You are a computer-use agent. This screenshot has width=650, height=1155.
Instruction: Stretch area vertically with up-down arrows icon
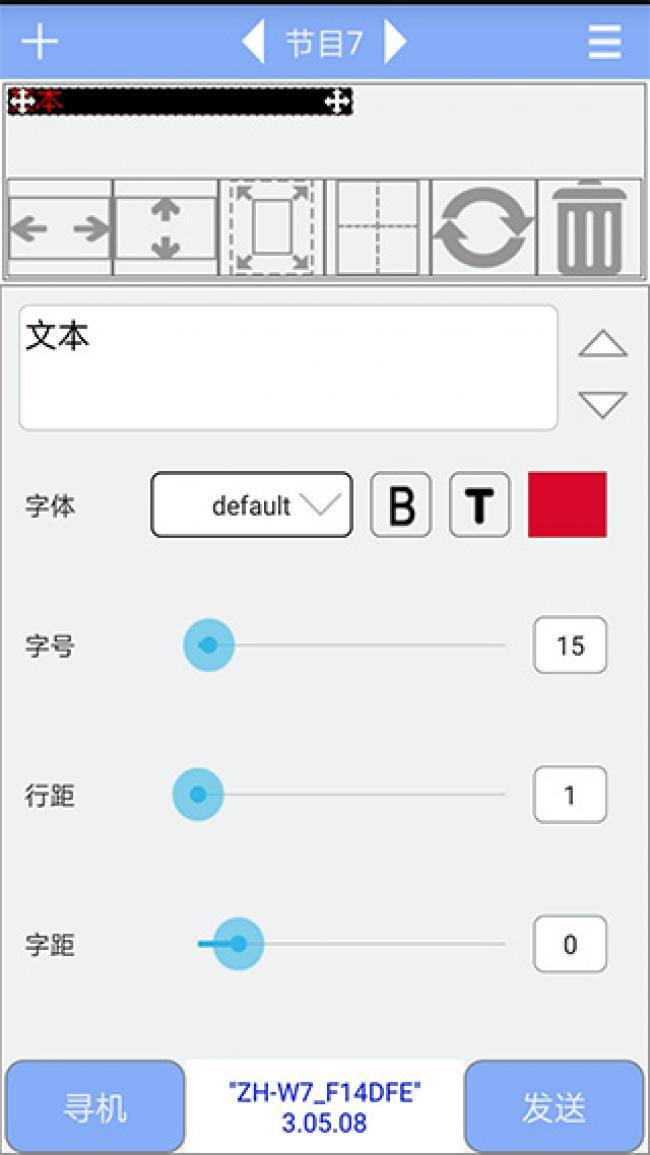[x=166, y=228]
